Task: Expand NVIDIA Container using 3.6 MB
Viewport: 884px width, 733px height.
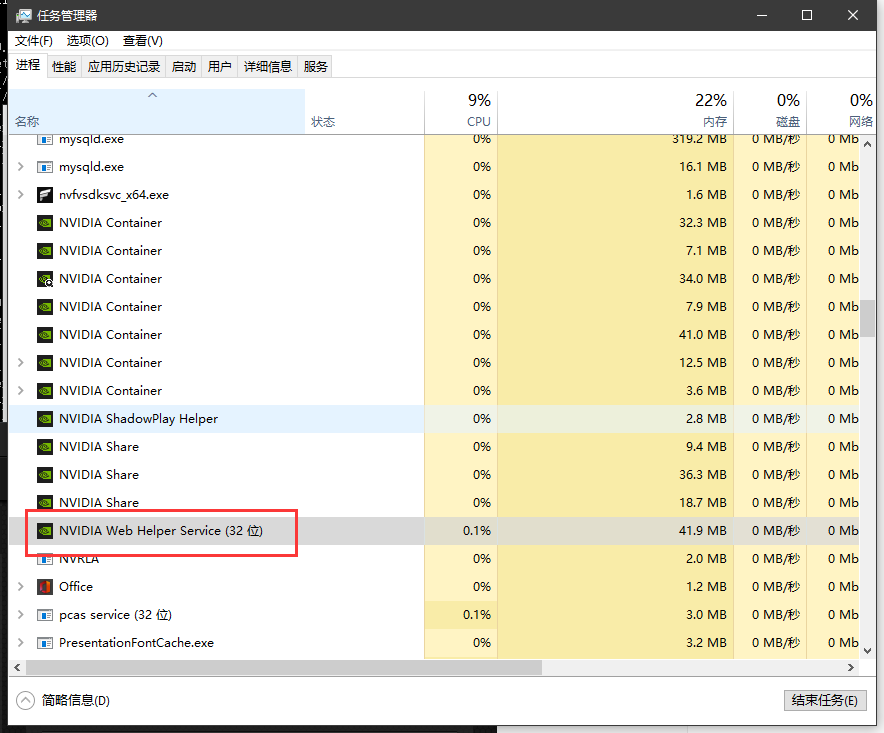Action: click(21, 391)
